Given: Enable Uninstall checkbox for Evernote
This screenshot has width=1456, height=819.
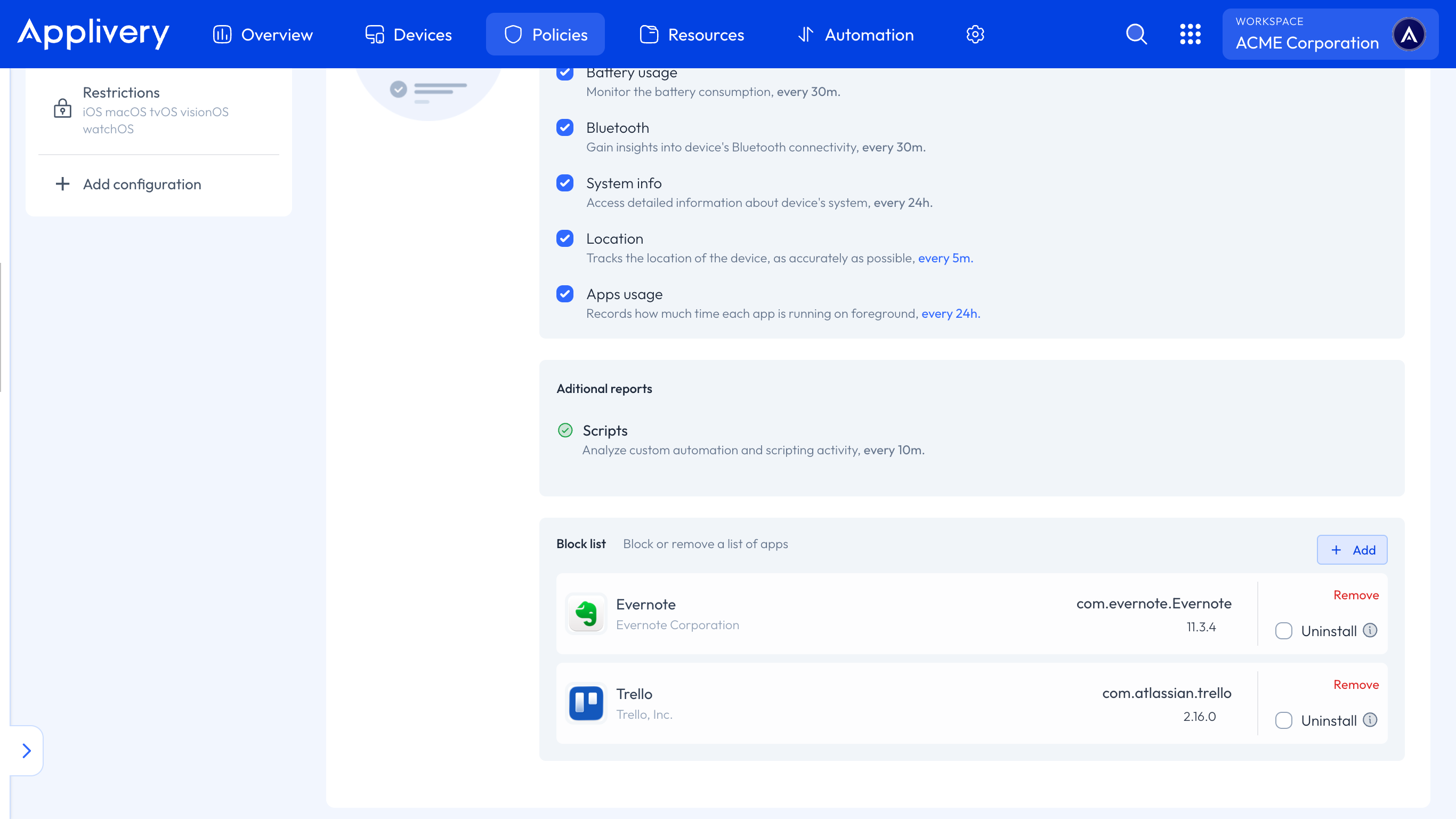Looking at the screenshot, I should tap(1284, 631).
